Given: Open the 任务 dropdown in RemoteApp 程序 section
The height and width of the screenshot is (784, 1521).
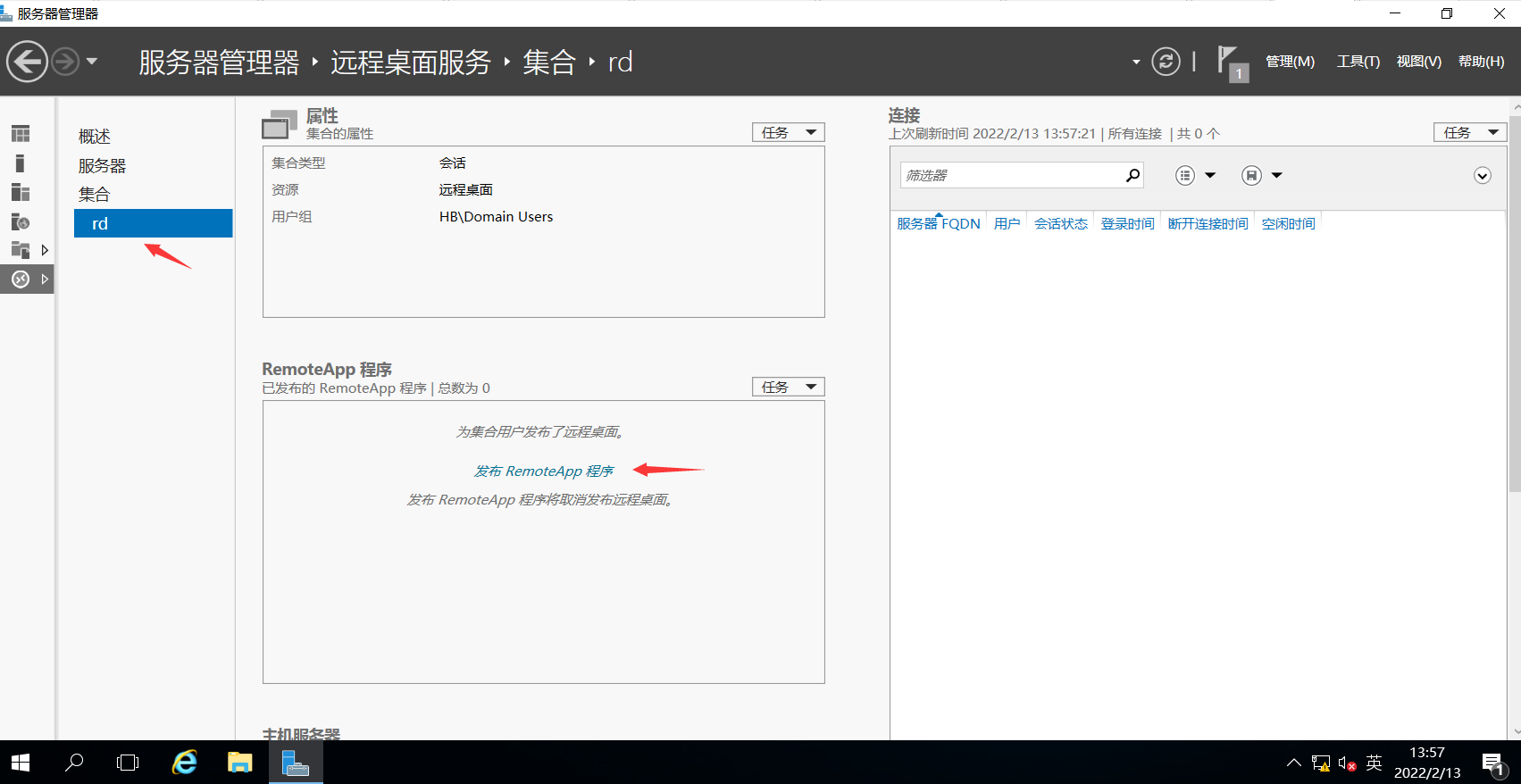Looking at the screenshot, I should (788, 387).
